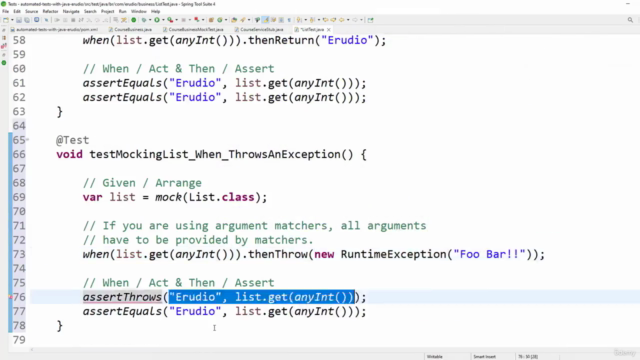Open the Back history dropdown arrow
640x360 pixels.
(x=348, y=20)
